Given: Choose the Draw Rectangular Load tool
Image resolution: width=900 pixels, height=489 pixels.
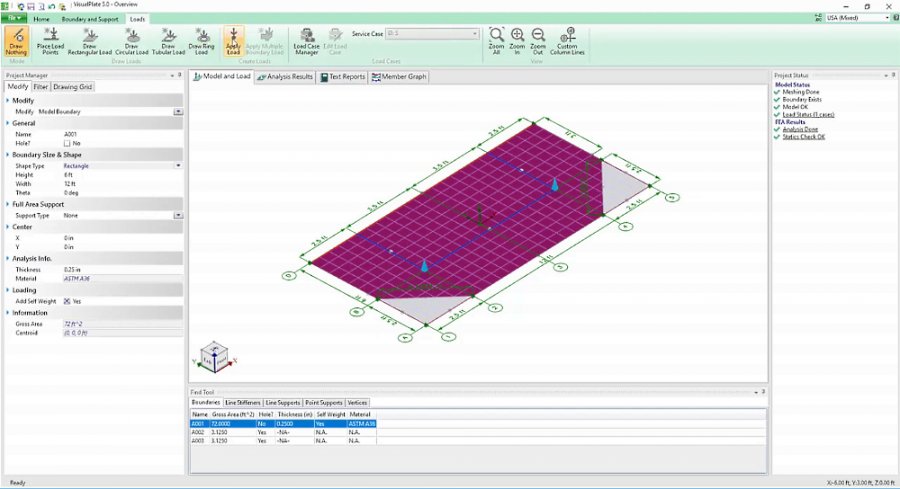Looking at the screenshot, I should coord(90,41).
